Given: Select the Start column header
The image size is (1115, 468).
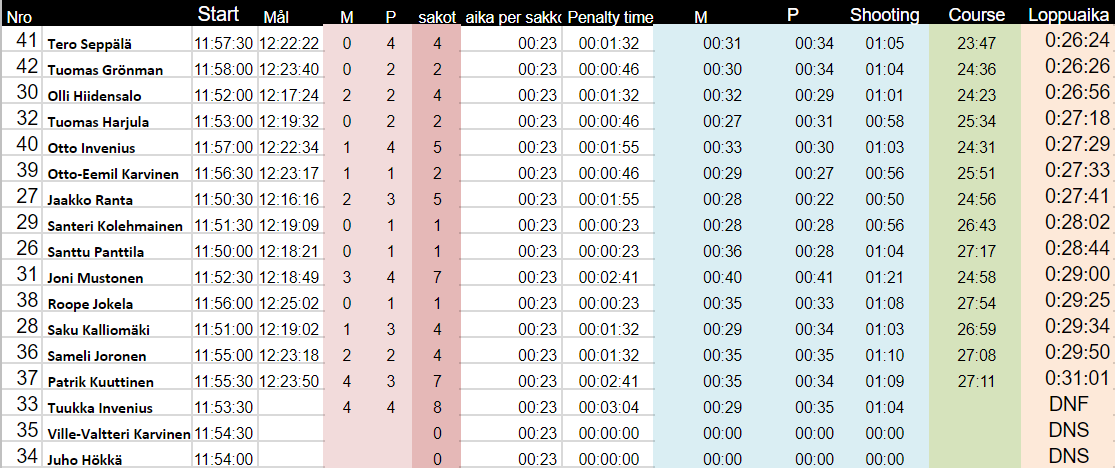Looking at the screenshot, I should pos(219,15).
